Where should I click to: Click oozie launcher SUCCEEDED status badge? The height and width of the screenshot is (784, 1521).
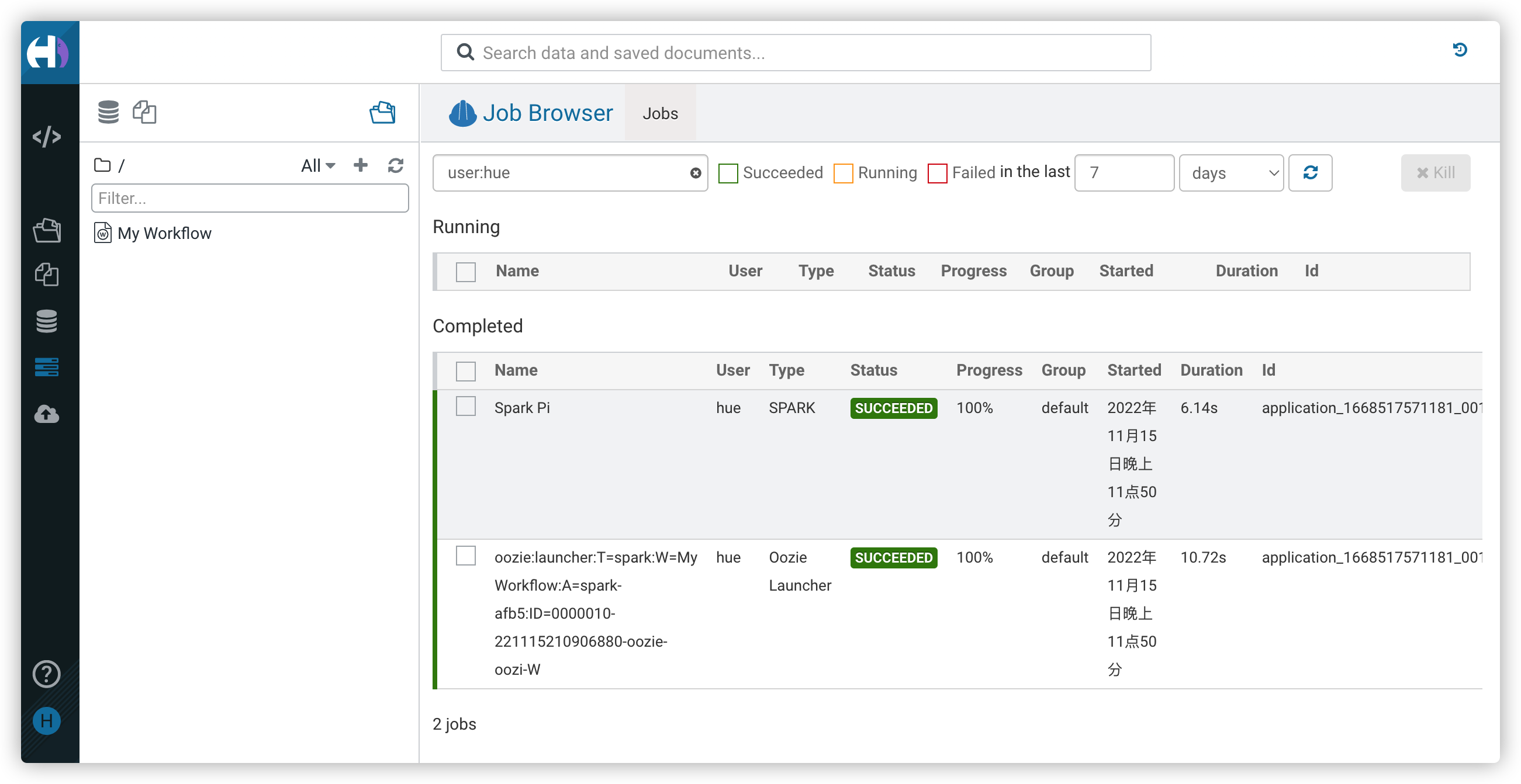893,558
